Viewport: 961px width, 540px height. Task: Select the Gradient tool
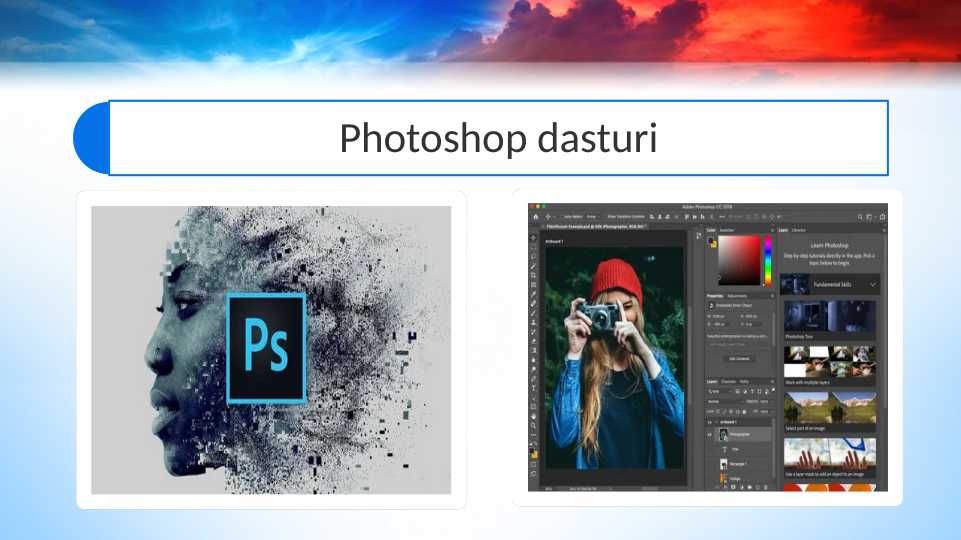[x=533, y=350]
